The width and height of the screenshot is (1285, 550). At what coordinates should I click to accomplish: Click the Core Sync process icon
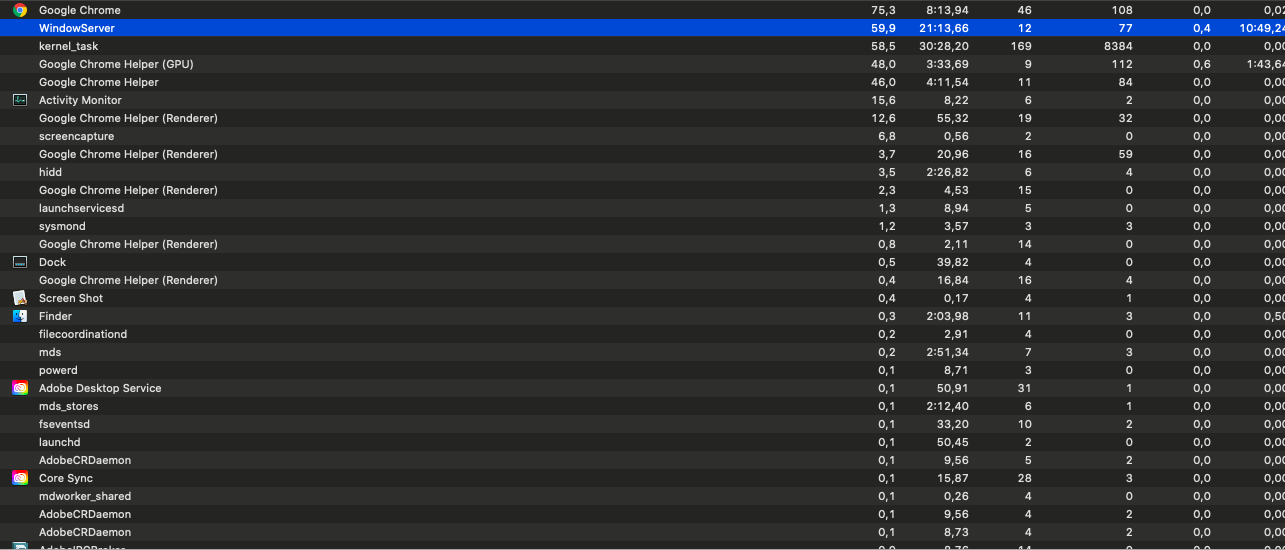point(20,478)
